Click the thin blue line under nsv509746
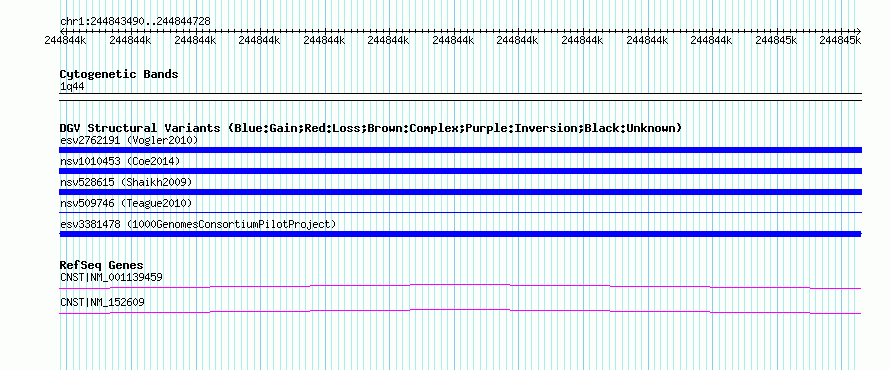890x370 pixels. pos(460,213)
